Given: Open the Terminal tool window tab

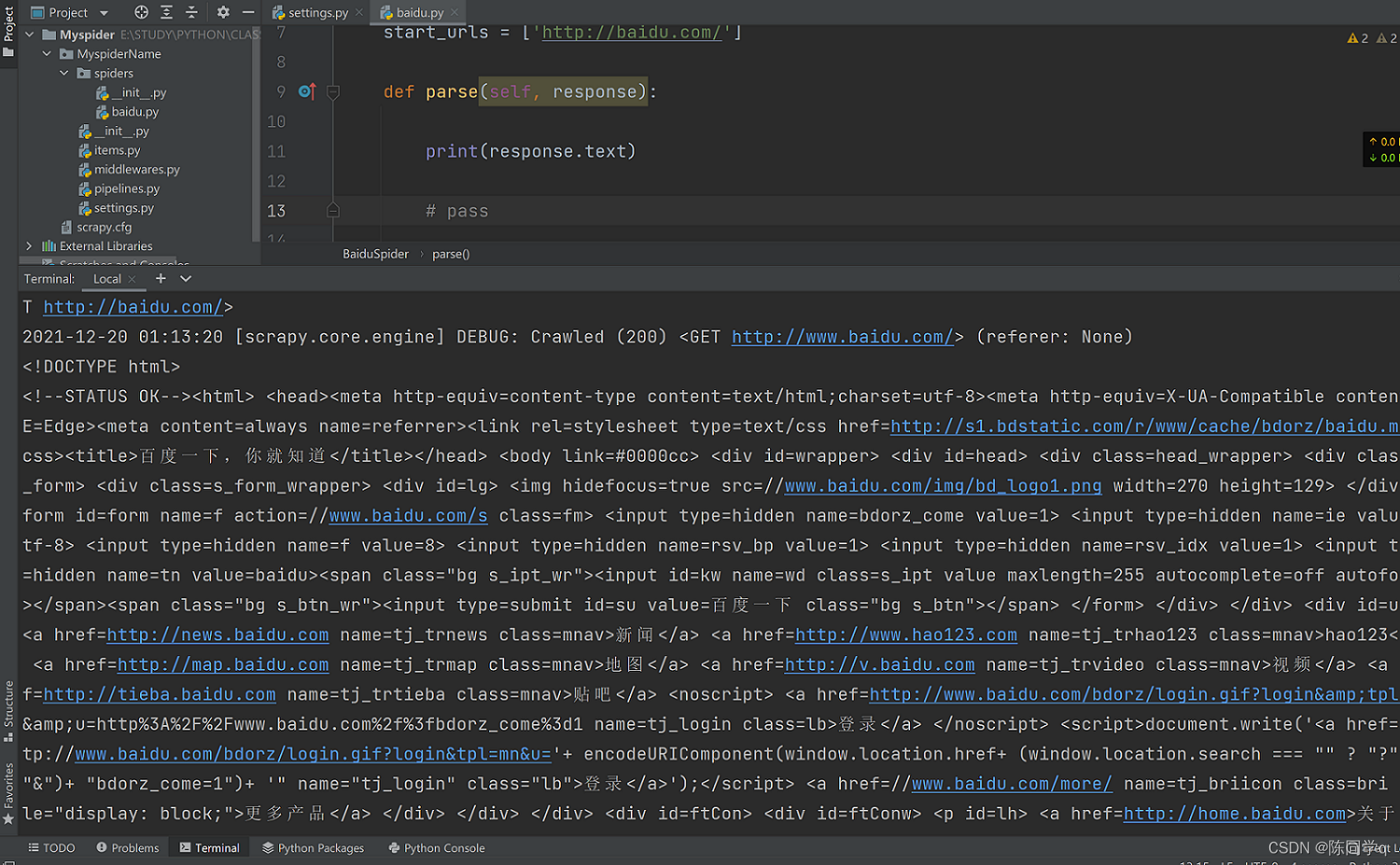Looking at the screenshot, I should pyautogui.click(x=209, y=847).
